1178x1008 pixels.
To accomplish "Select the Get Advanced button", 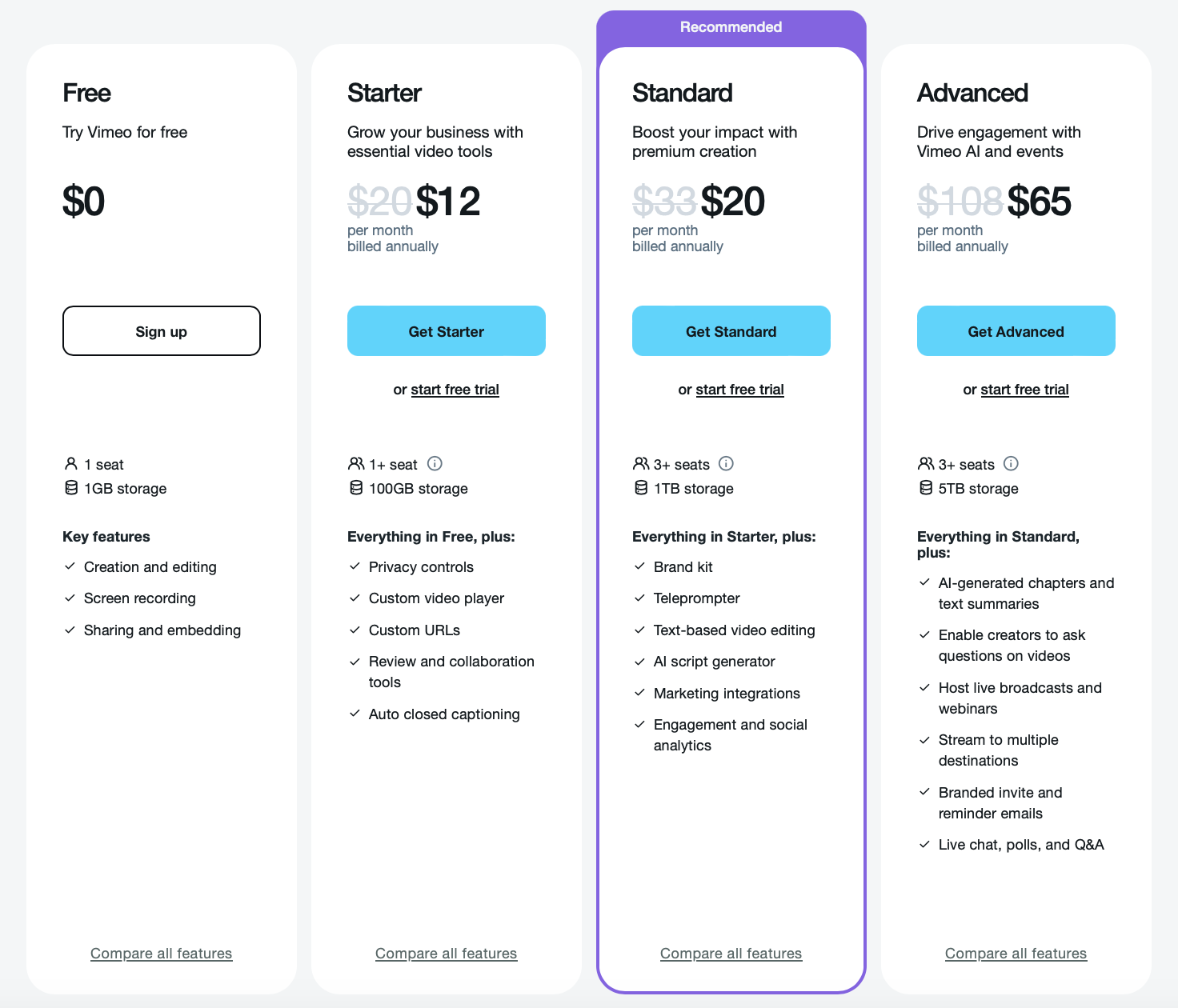I will [x=1016, y=331].
